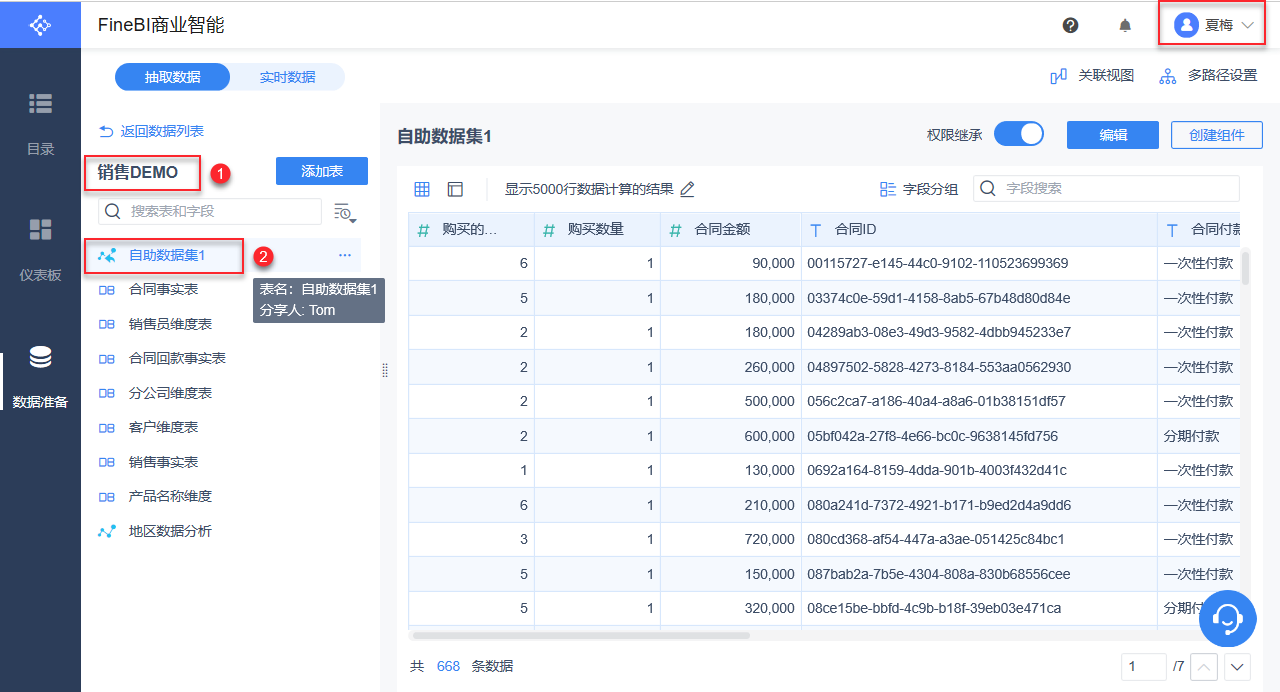
Task: Open 多路径设置 from the top bar
Action: tap(1208, 76)
